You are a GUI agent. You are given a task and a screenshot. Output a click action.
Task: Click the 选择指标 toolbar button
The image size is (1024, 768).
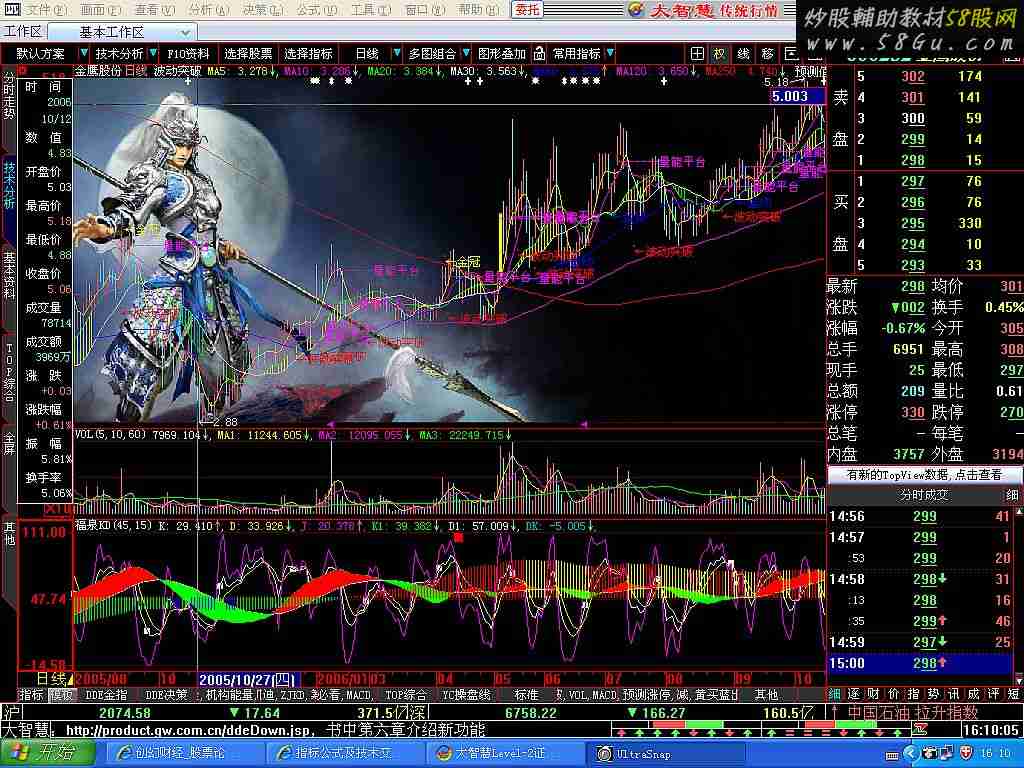tap(308, 54)
